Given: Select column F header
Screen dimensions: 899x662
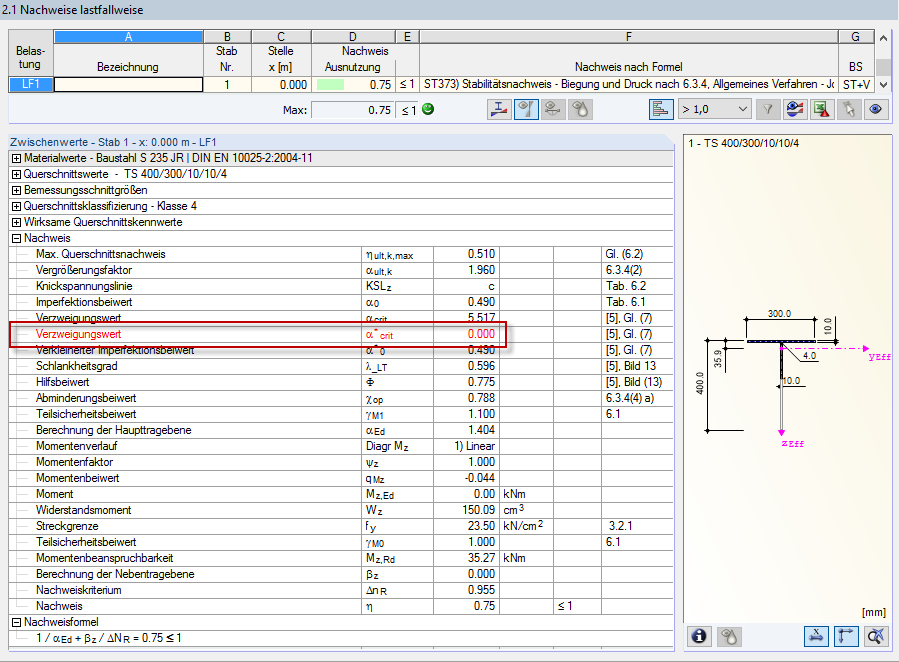Looking at the screenshot, I should click(628, 37).
